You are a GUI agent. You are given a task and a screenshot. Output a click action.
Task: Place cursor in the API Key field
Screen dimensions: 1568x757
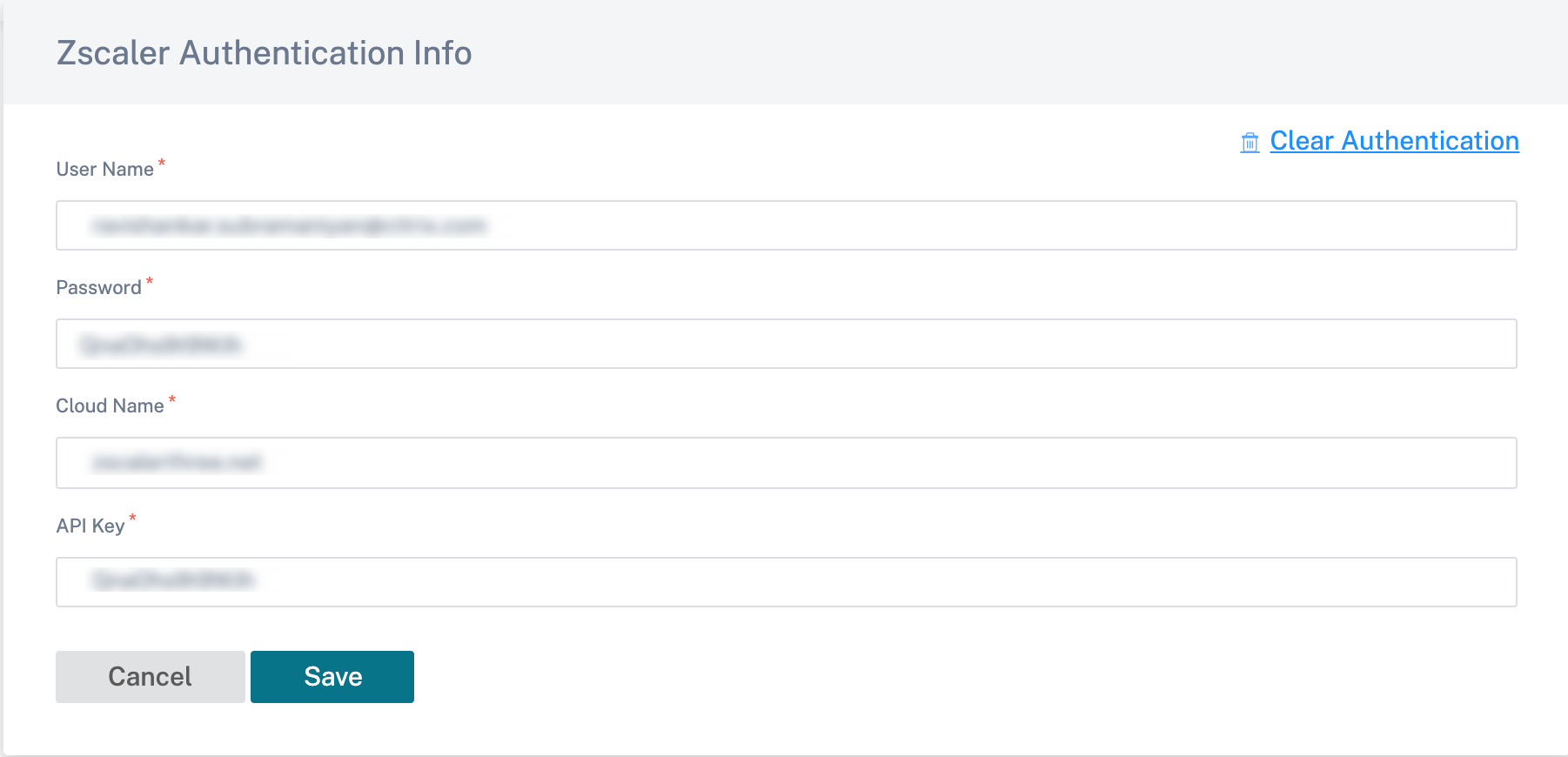[x=786, y=582]
